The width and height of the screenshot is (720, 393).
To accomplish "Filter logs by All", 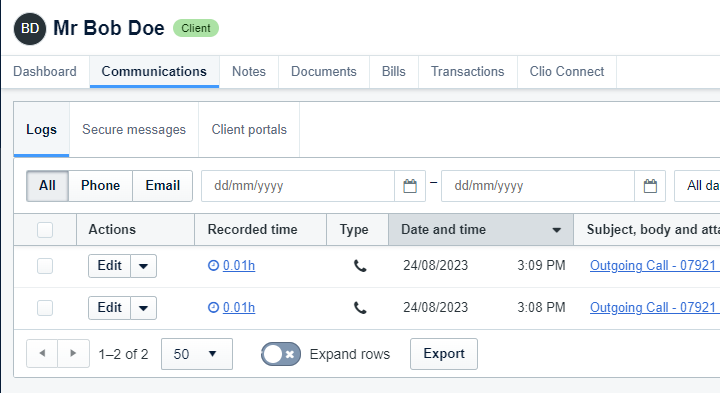I will (x=47, y=185).
